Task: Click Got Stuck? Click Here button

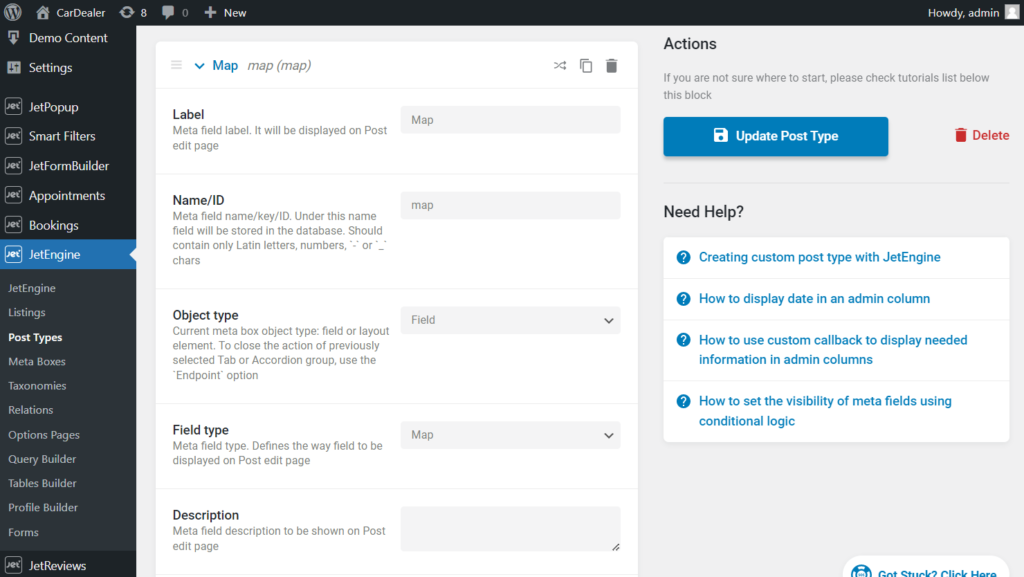Action: (x=926, y=568)
